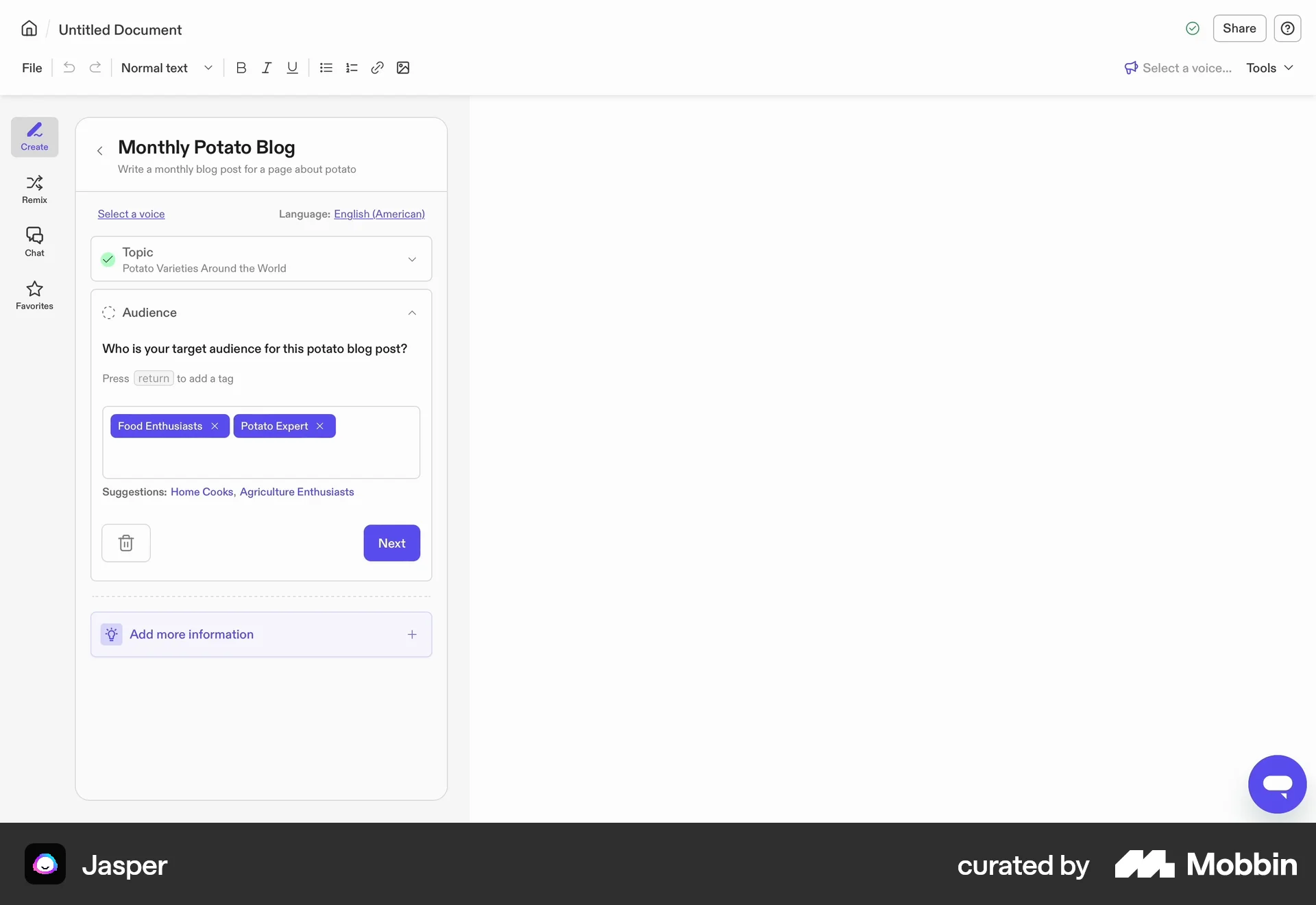This screenshot has width=1316, height=905.
Task: View Favorites in the sidebar
Action: pos(34,295)
